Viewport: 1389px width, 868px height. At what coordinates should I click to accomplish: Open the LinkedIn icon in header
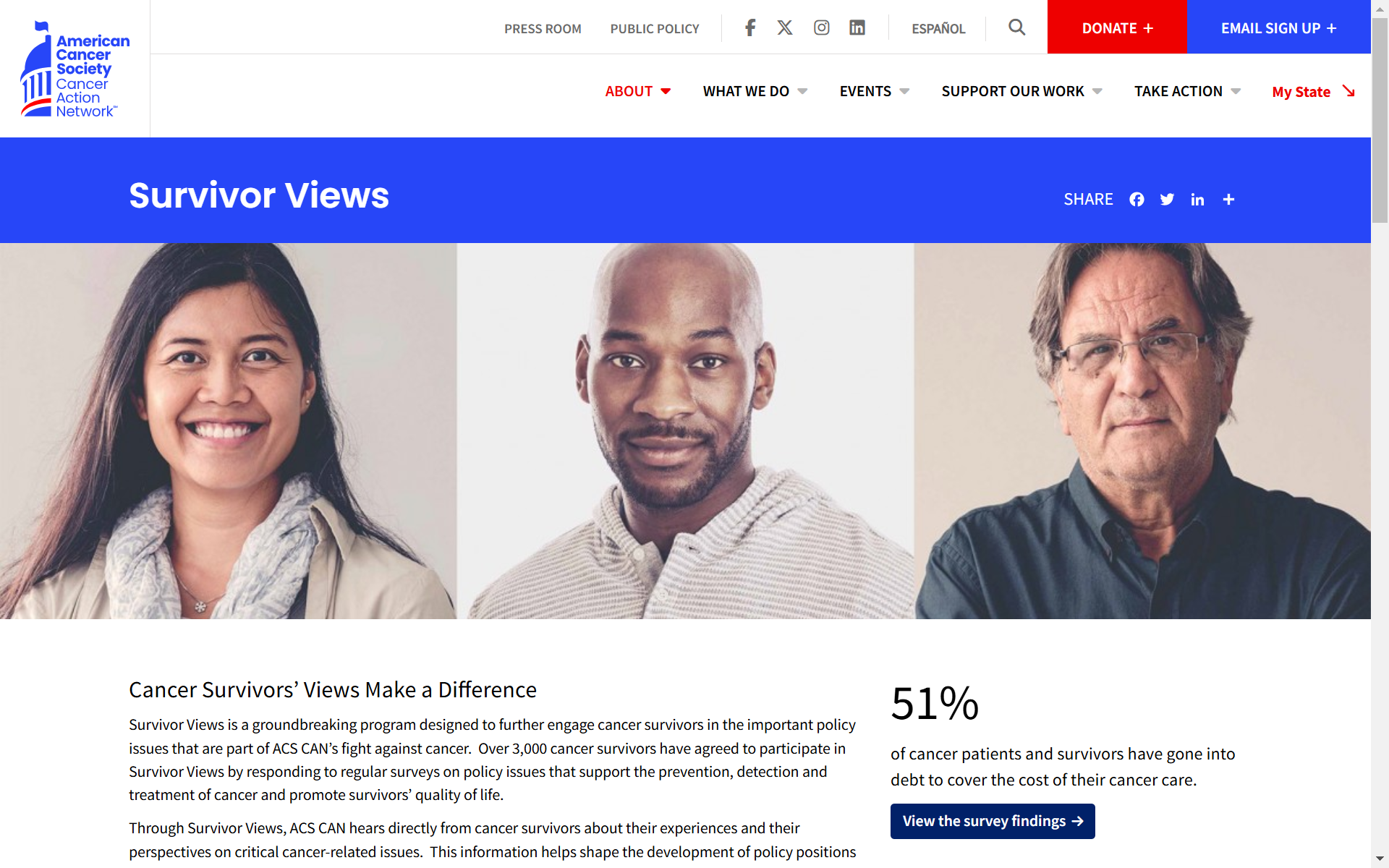(x=857, y=27)
